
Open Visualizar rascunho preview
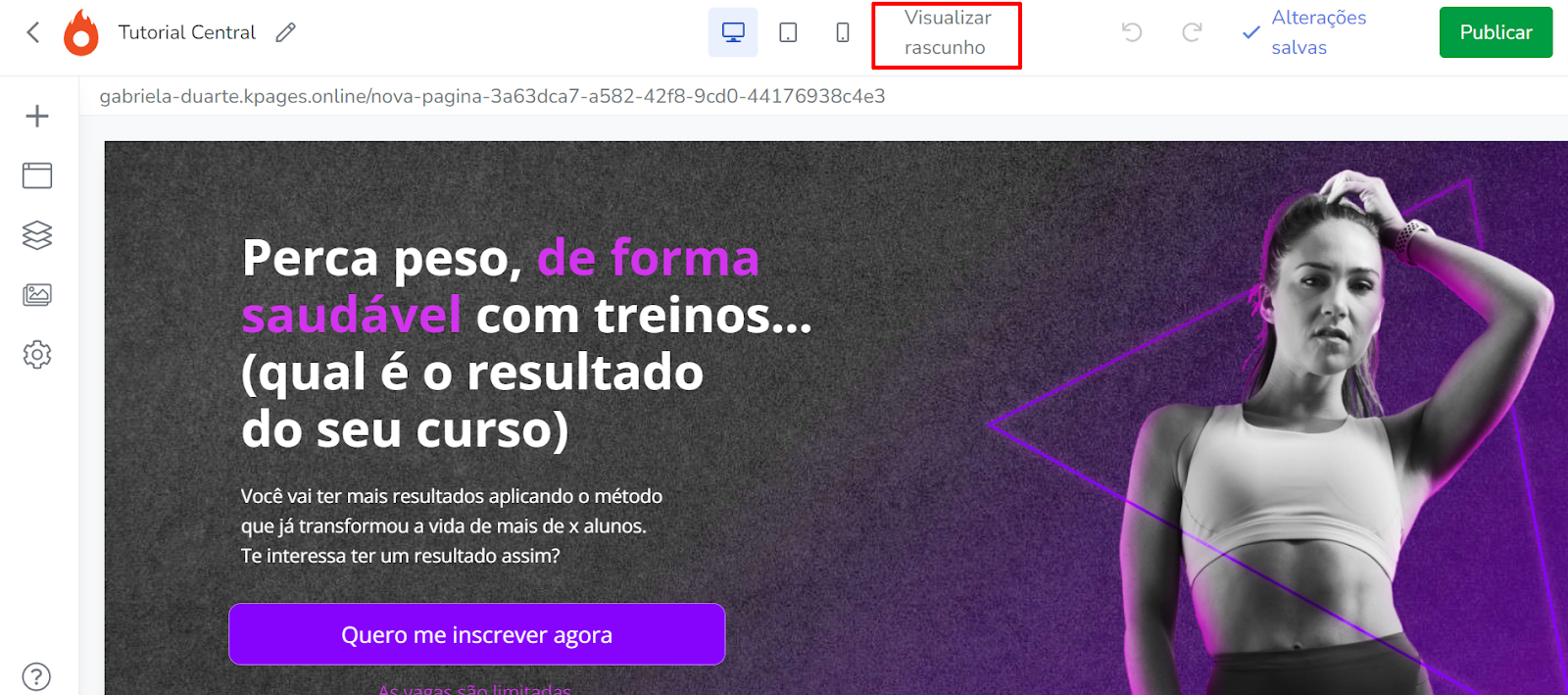click(947, 33)
